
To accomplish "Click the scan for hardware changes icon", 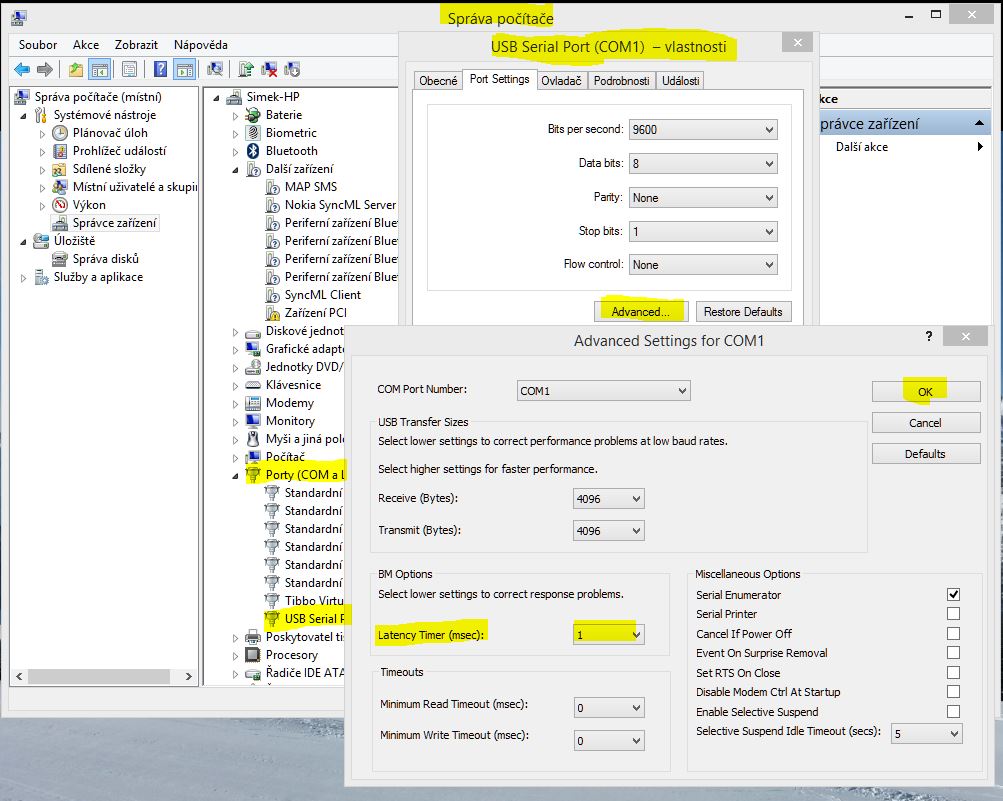I will tap(215, 69).
